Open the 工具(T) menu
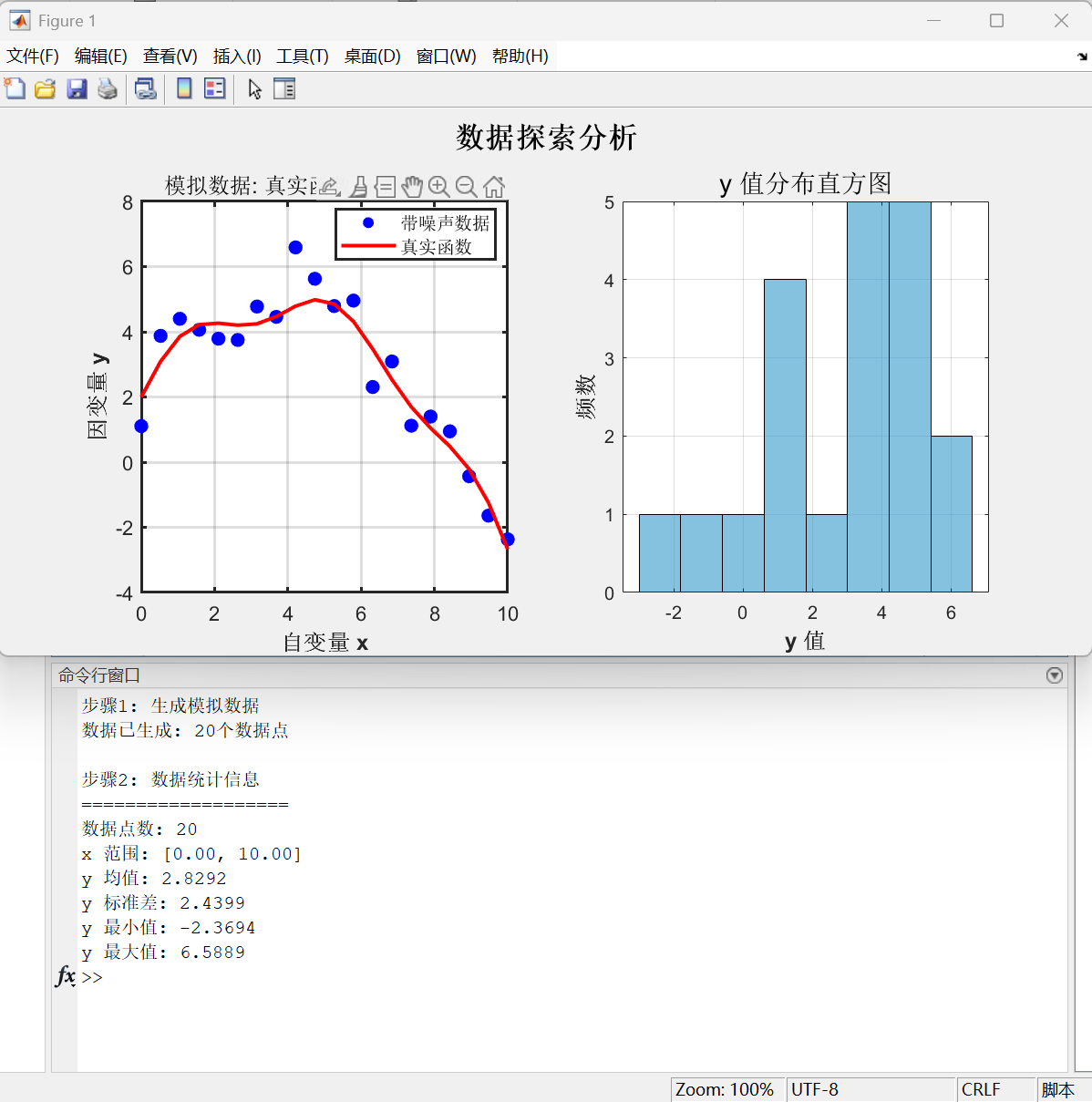The height and width of the screenshot is (1102, 1092). coord(303,56)
